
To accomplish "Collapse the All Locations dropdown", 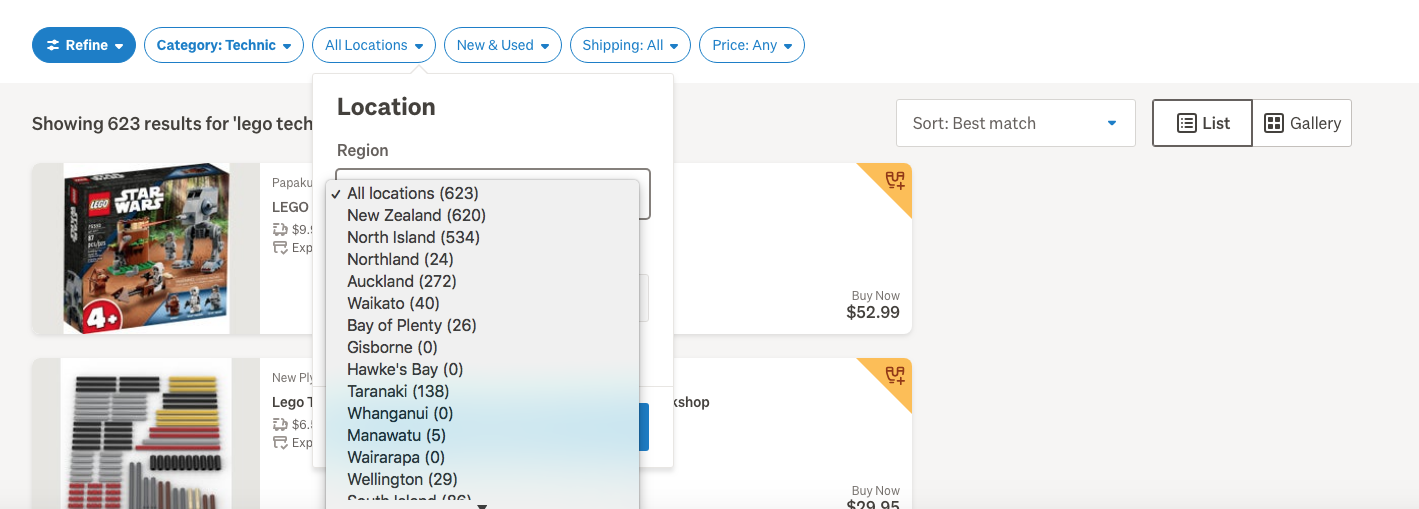I will pyautogui.click(x=374, y=45).
